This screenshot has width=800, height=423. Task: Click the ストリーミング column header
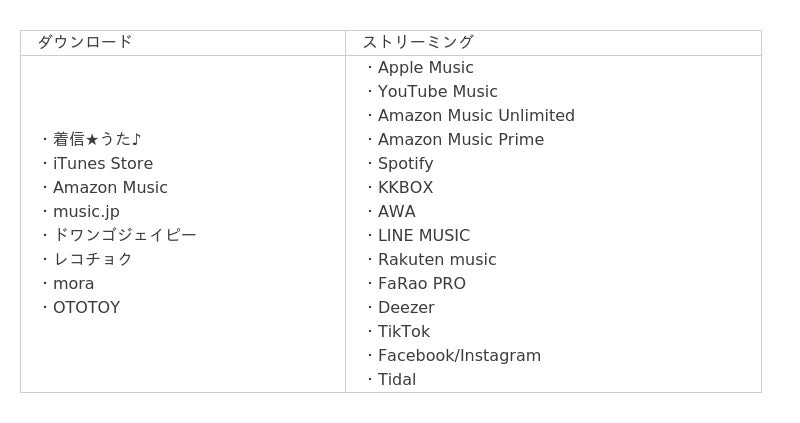(x=419, y=42)
